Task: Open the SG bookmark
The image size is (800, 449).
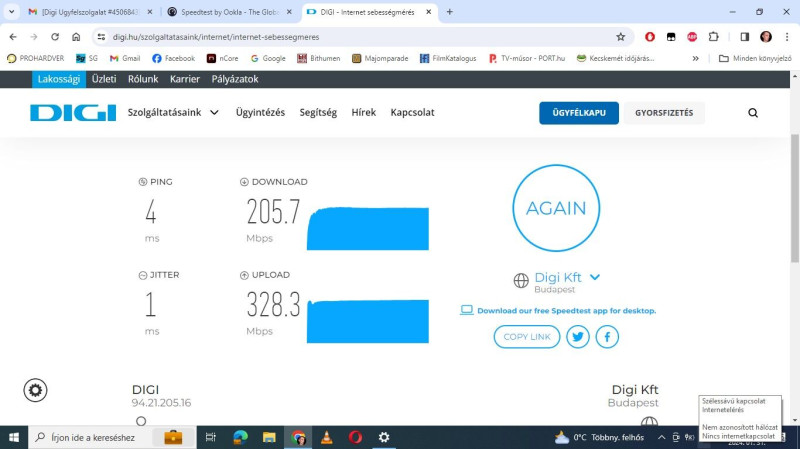Action: tap(87, 59)
